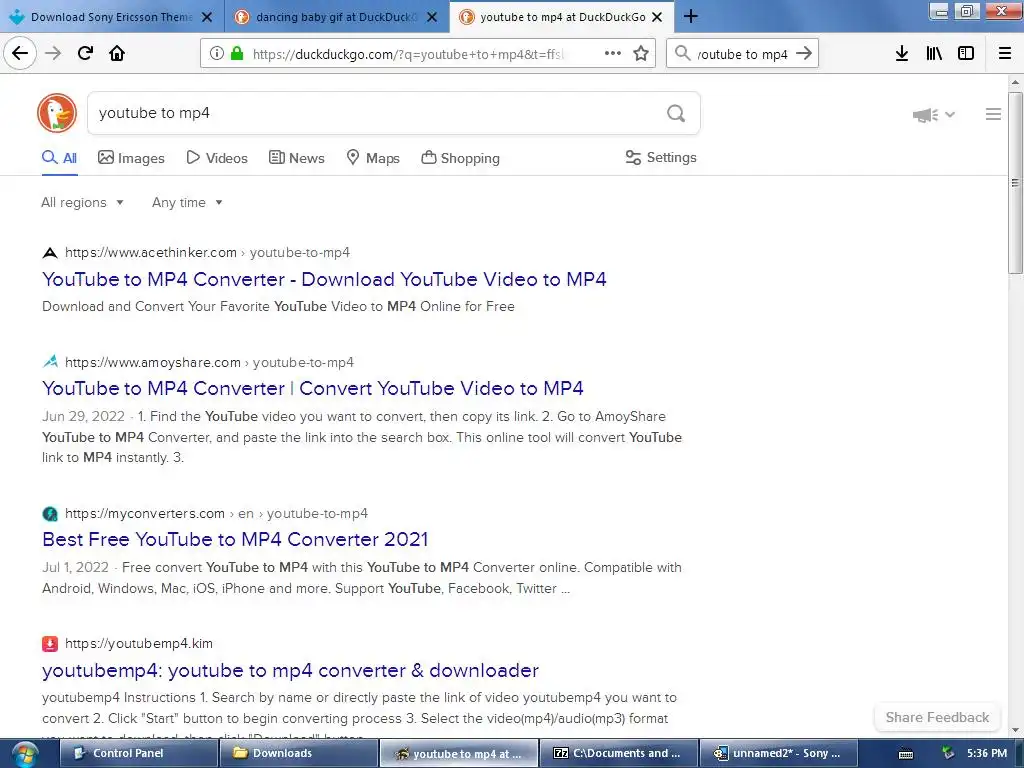Screen dimensions: 1024x768
Task: Open YouTube to MP4 Converter | Convert link
Action: click(312, 389)
